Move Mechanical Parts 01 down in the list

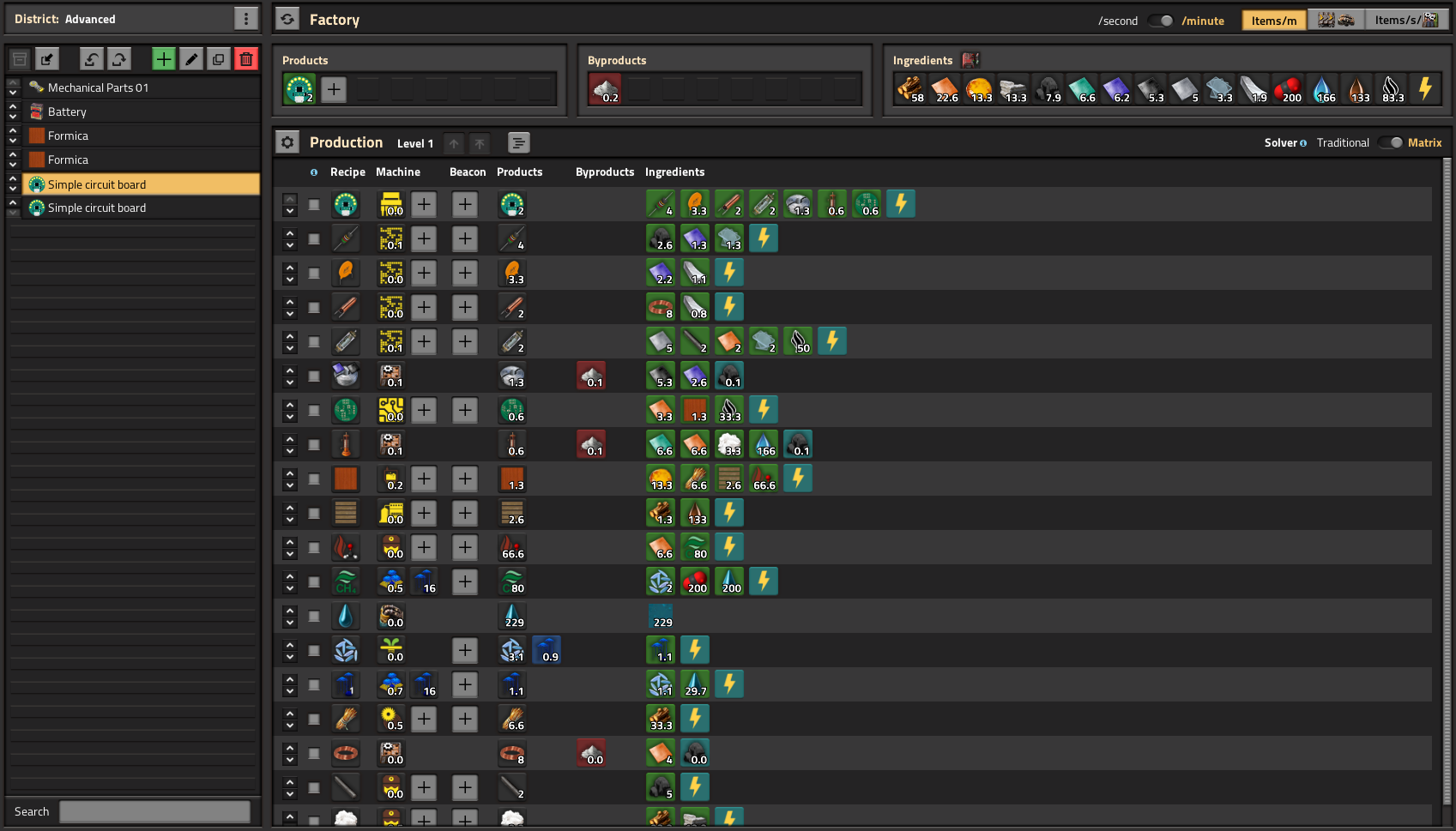coord(13,93)
